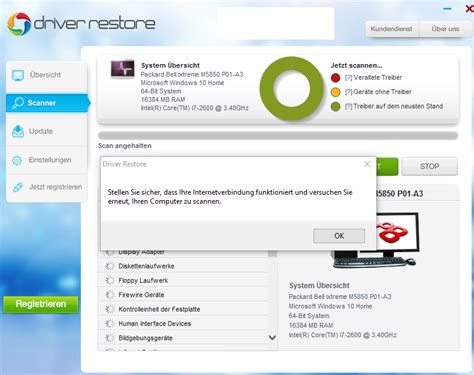Click the system overview heartbeat icon
The width and height of the screenshot is (474, 375).
pos(123,69)
